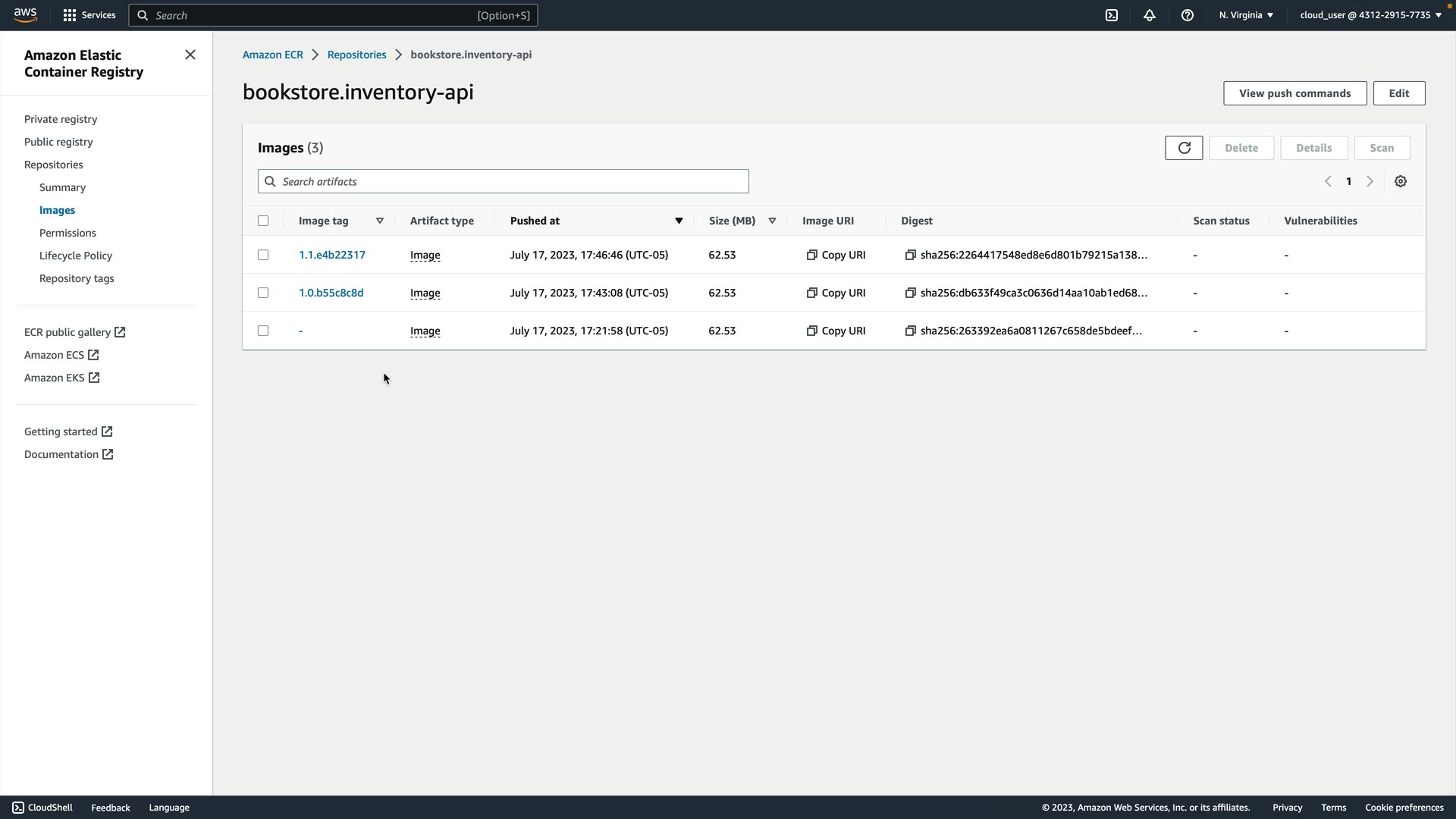
Task: Open the Lifecycle Policy menu item
Action: [x=76, y=256]
